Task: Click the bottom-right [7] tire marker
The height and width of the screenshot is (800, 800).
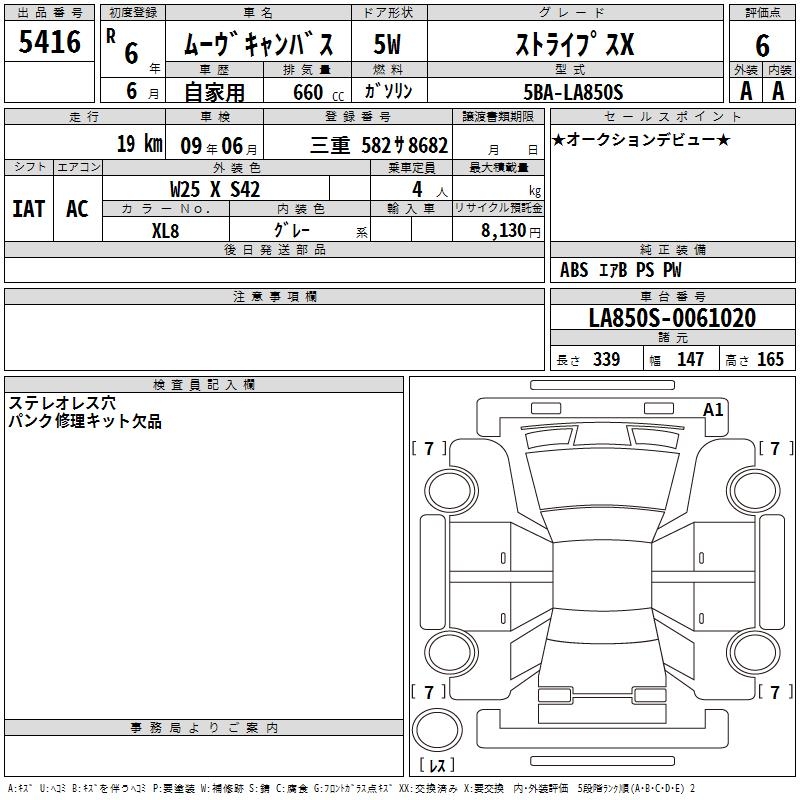Action: click(x=775, y=692)
